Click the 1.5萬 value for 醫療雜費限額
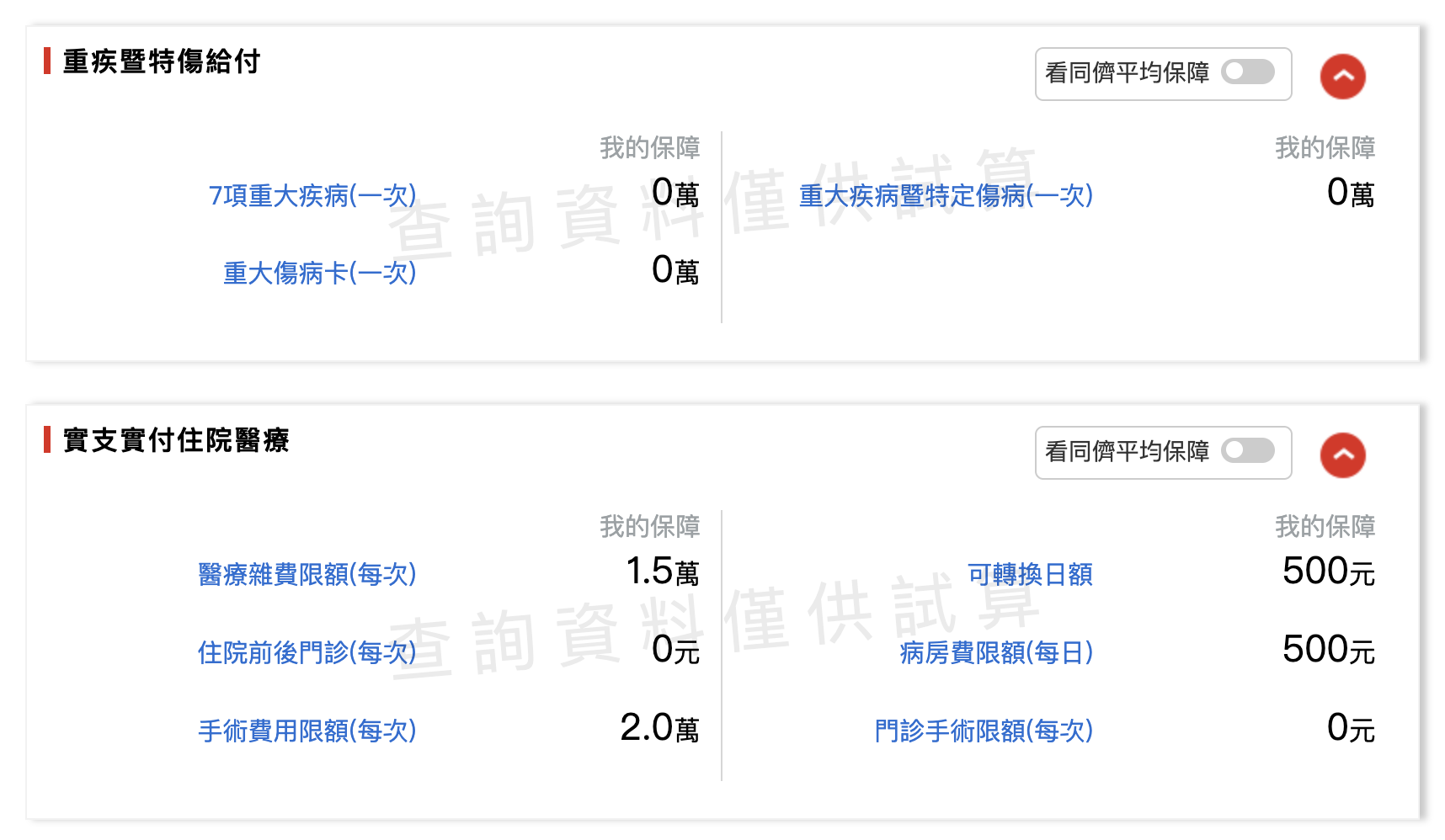The width and height of the screenshot is (1445, 840). pyautogui.click(x=663, y=572)
